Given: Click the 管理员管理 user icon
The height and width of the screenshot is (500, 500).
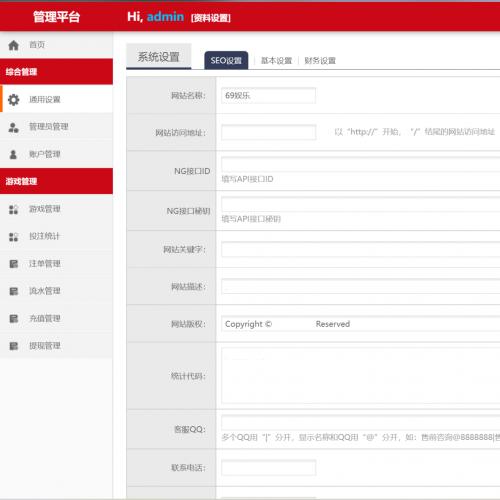Looking at the screenshot, I should click(x=13, y=127).
